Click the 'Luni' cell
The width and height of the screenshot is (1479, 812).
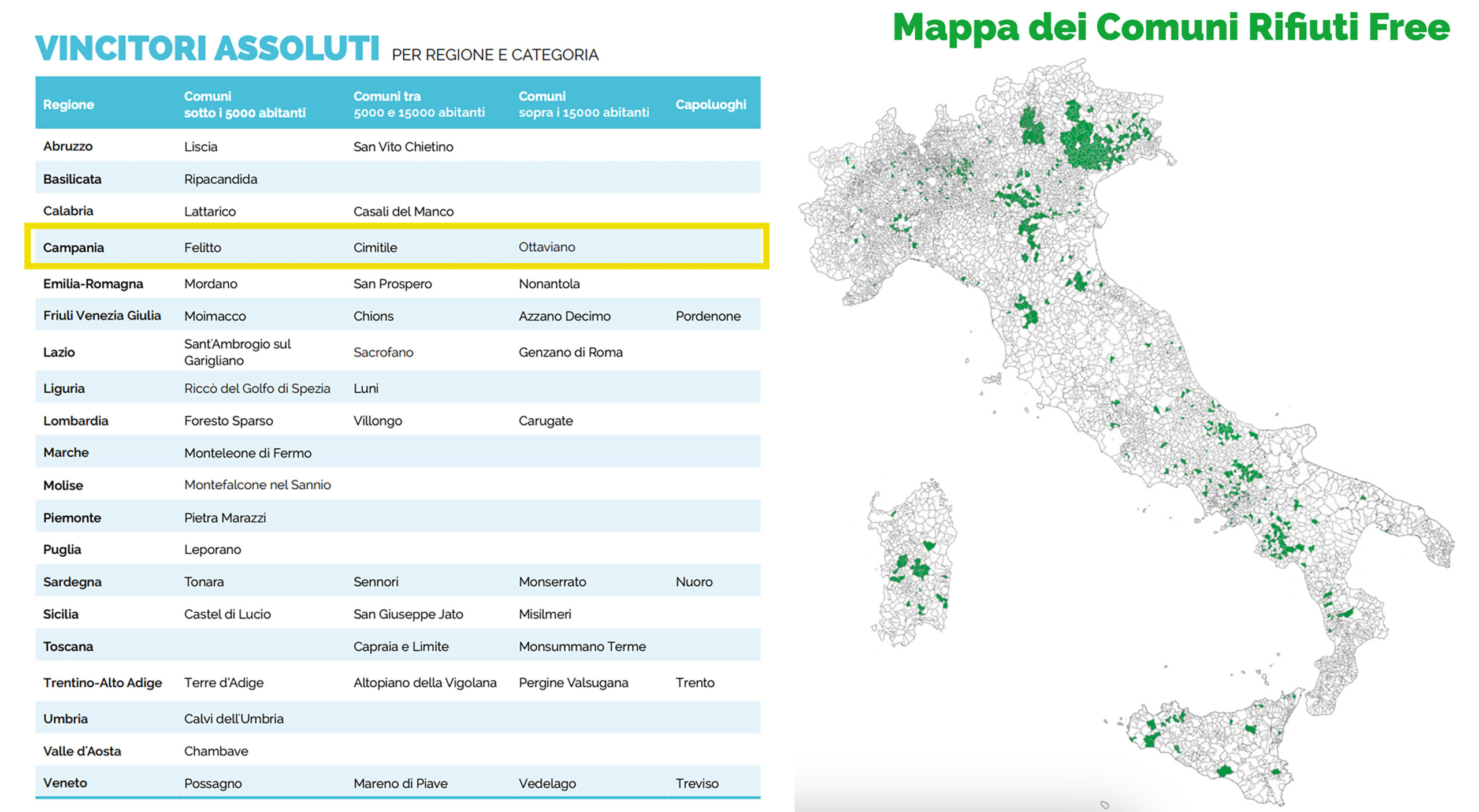366,389
